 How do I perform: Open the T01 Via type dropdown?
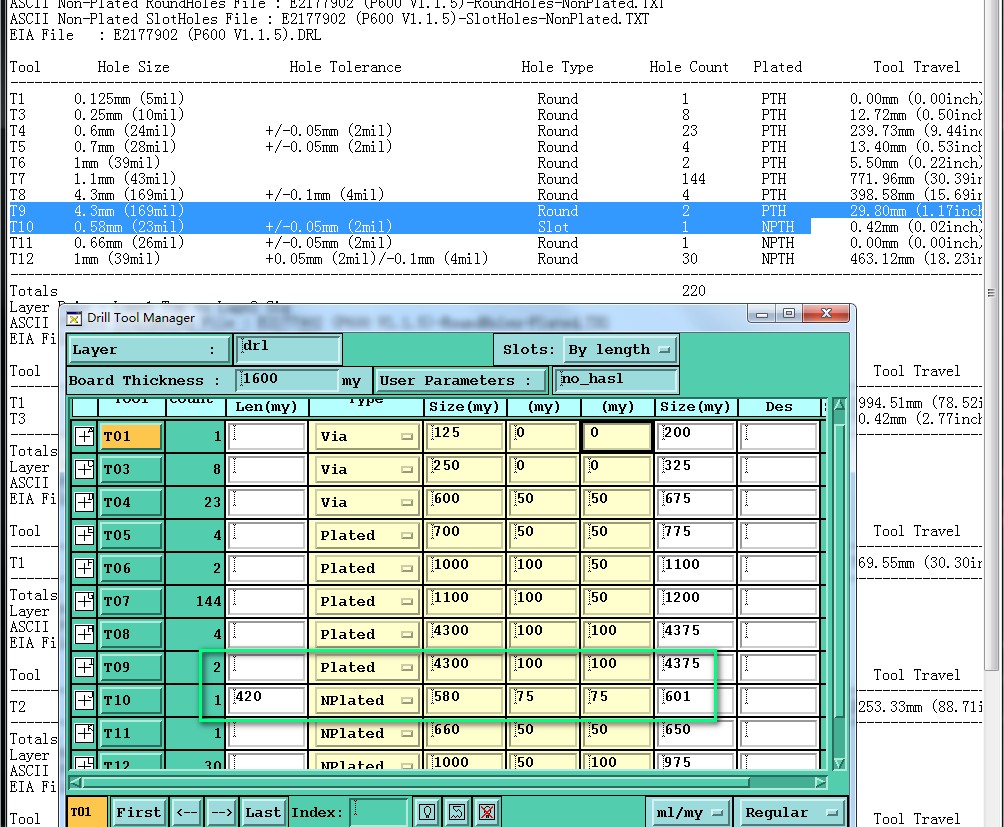(x=366, y=437)
